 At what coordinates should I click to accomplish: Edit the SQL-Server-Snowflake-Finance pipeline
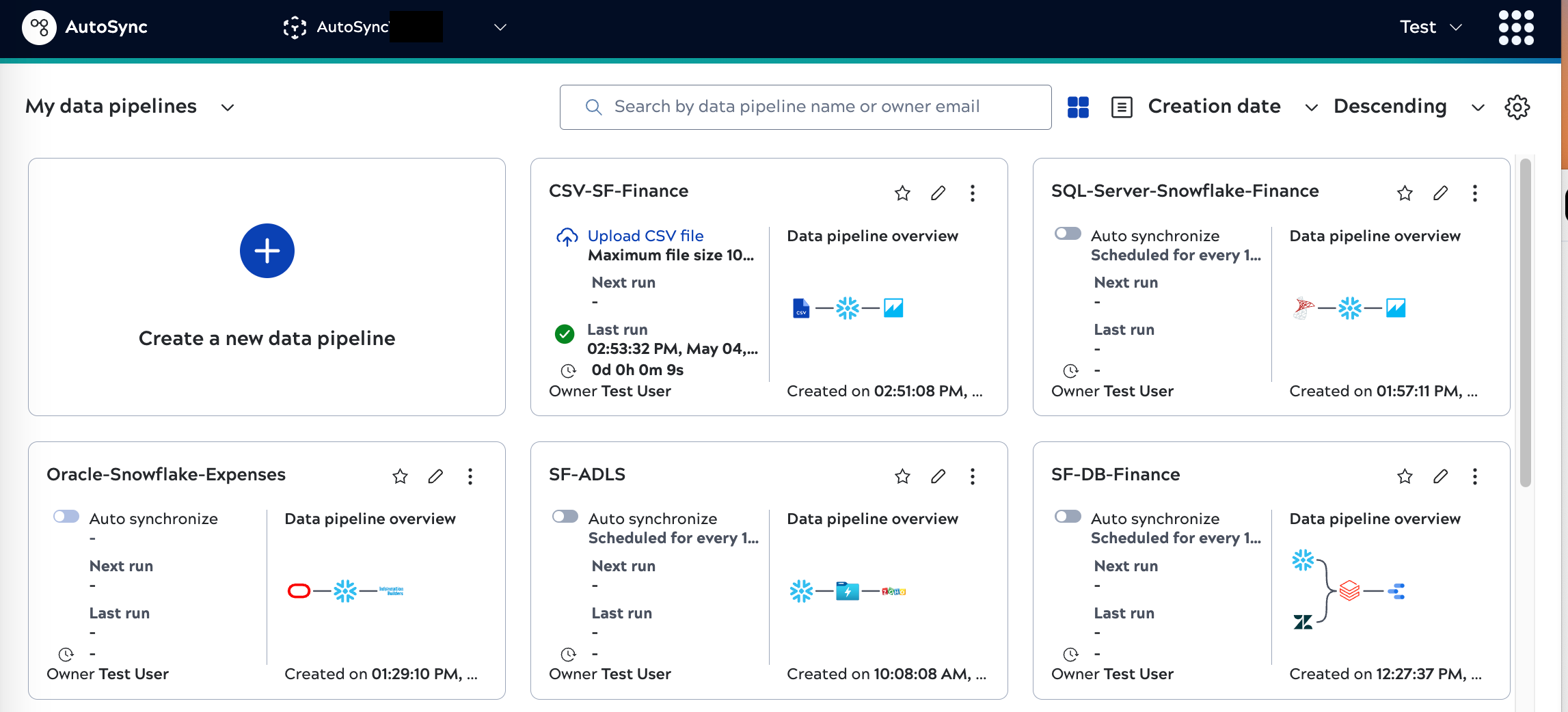tap(1440, 193)
